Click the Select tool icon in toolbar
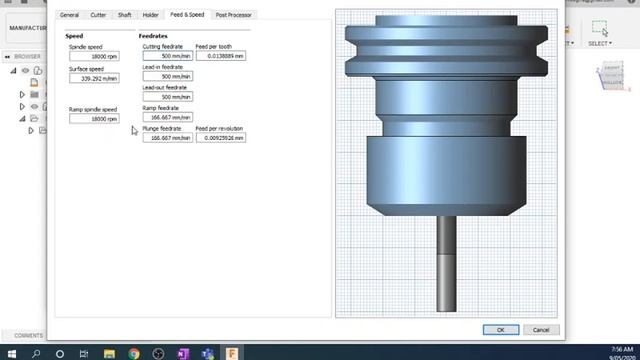This screenshot has height=360, width=640. 600,29
